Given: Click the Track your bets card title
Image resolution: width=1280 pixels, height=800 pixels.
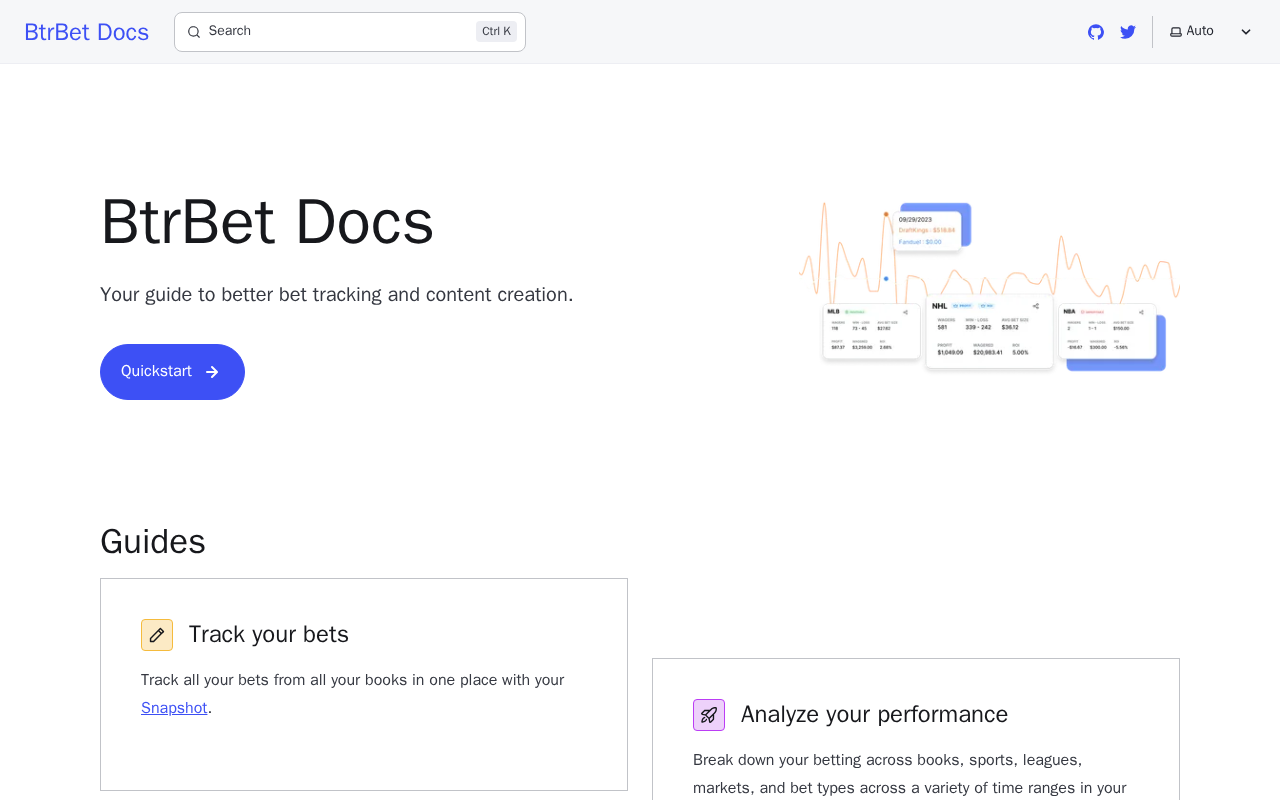Looking at the screenshot, I should (x=269, y=635).
